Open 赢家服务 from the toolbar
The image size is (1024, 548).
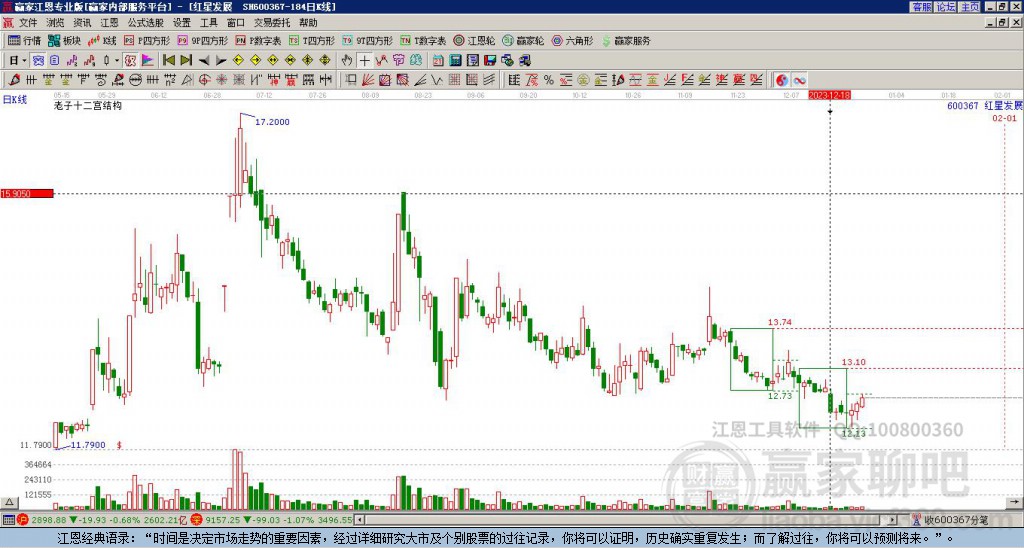(626, 40)
